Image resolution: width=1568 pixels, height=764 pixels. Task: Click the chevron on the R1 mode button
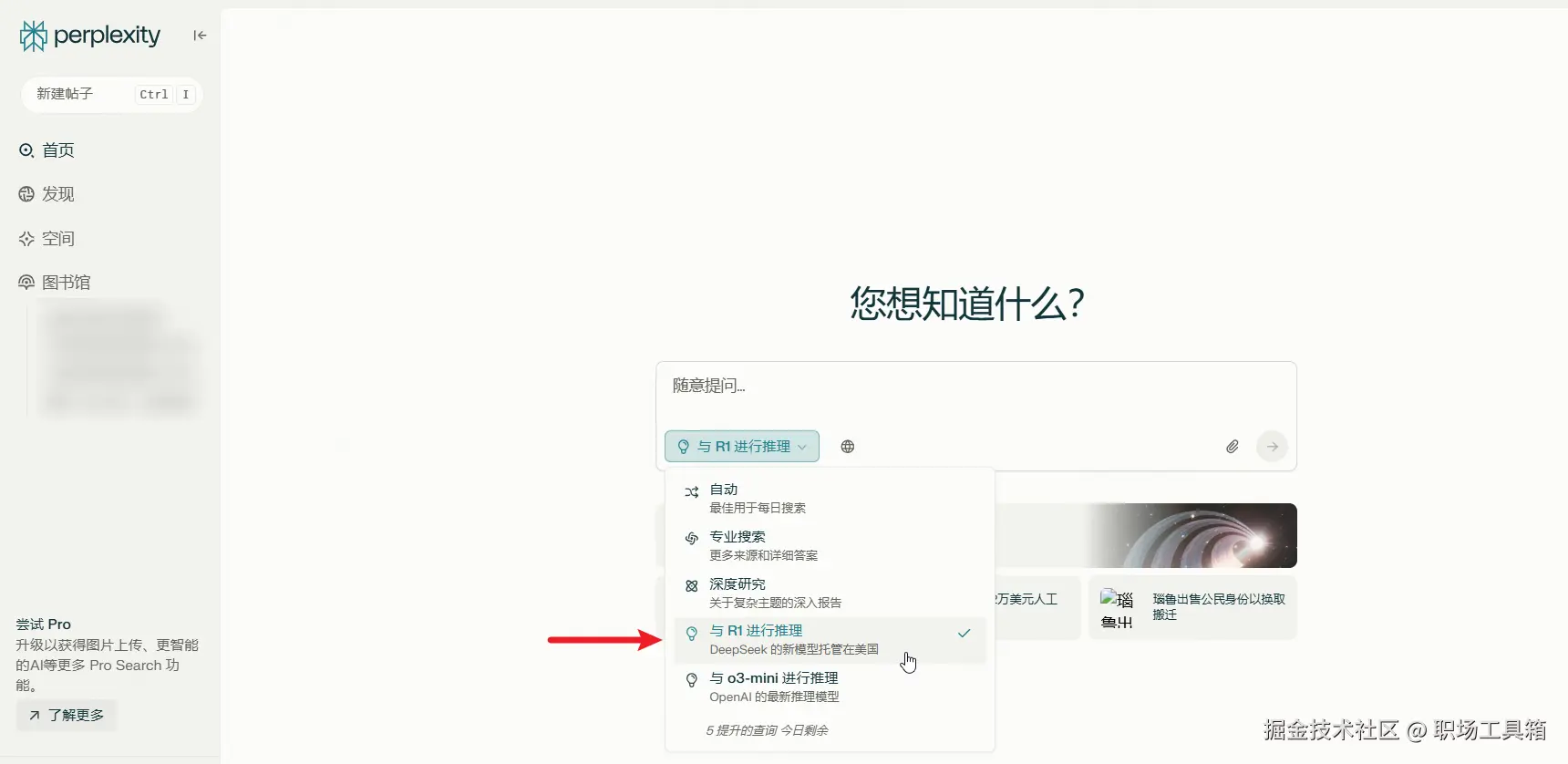pyautogui.click(x=802, y=447)
